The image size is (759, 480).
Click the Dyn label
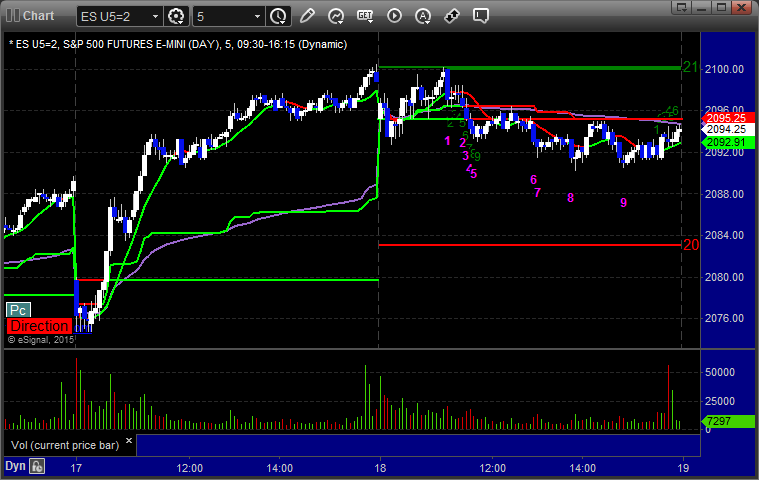coord(15,466)
